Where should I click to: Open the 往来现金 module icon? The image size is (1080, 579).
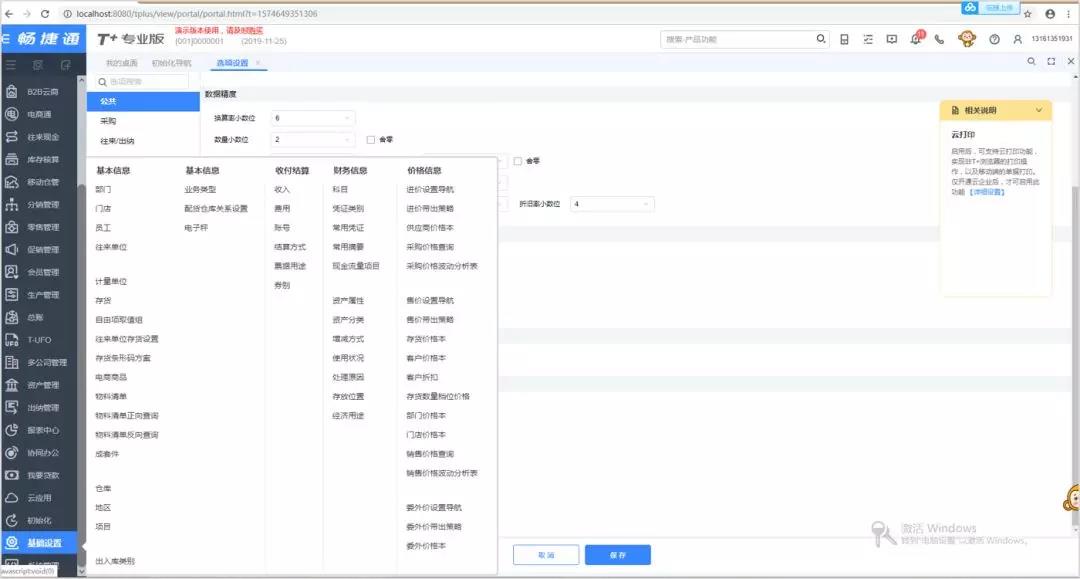(12, 136)
